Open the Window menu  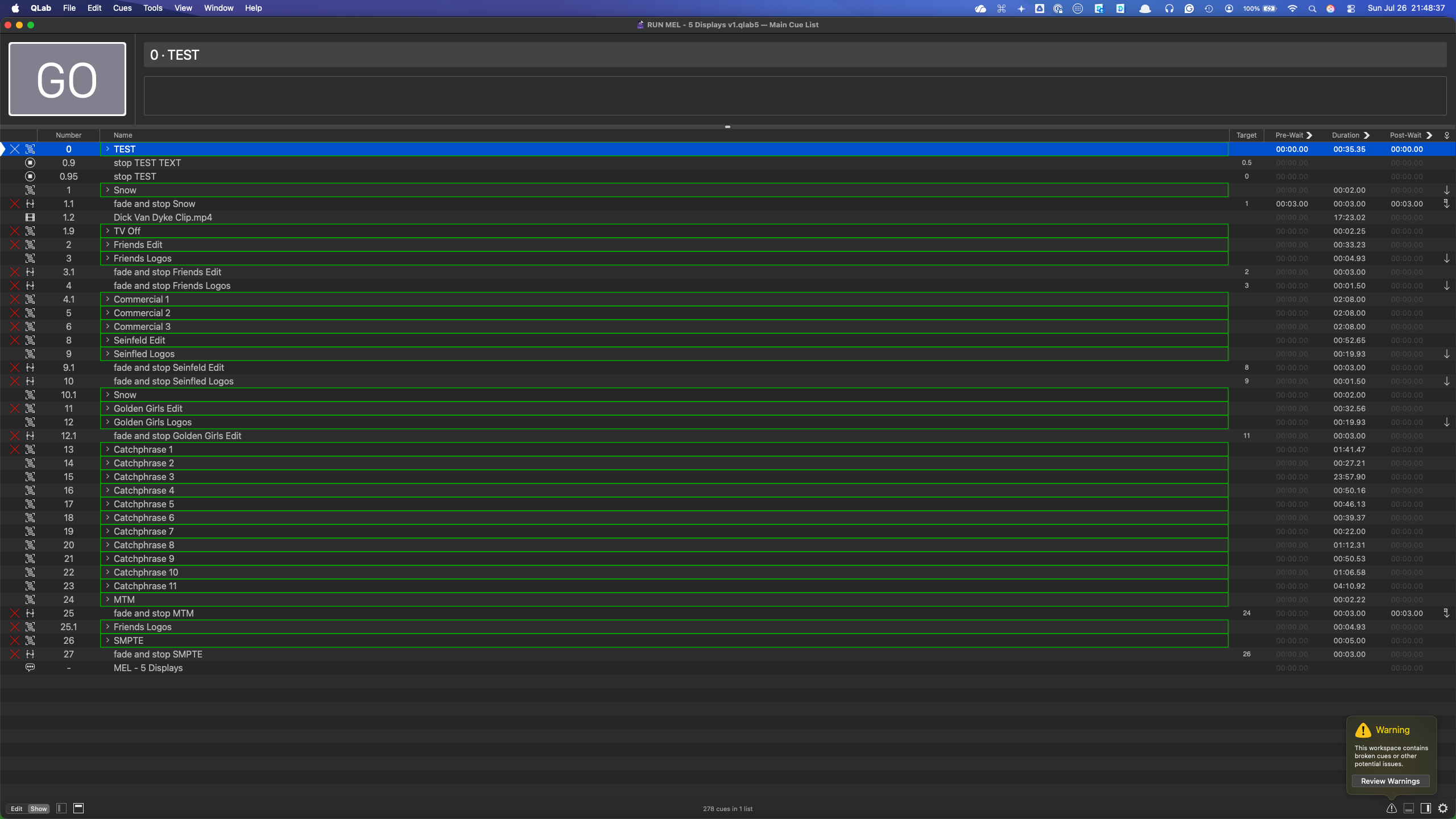coord(218,8)
